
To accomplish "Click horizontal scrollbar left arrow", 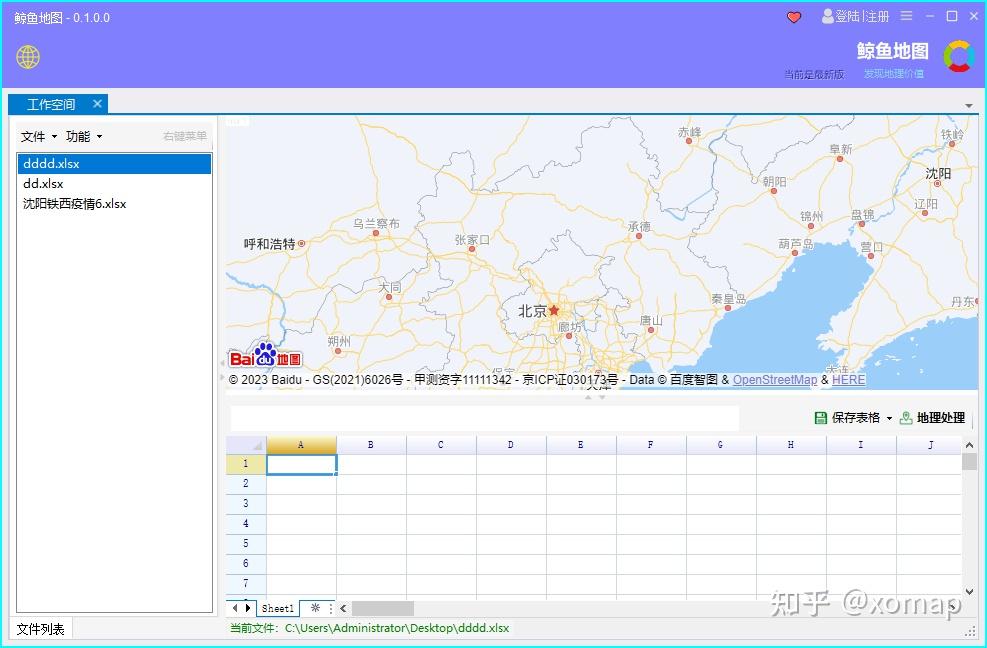I will (343, 608).
